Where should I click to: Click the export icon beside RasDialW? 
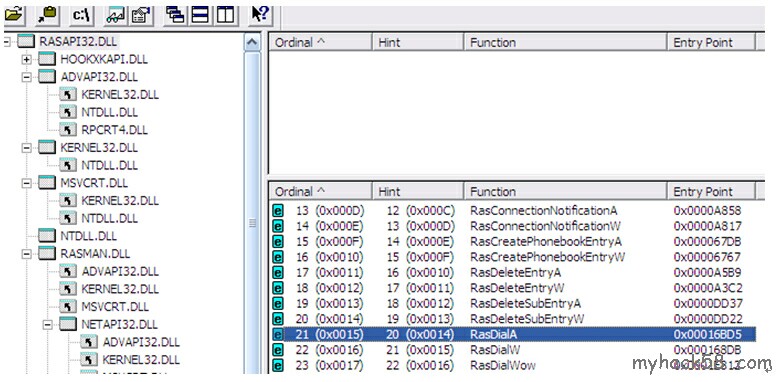(278, 350)
